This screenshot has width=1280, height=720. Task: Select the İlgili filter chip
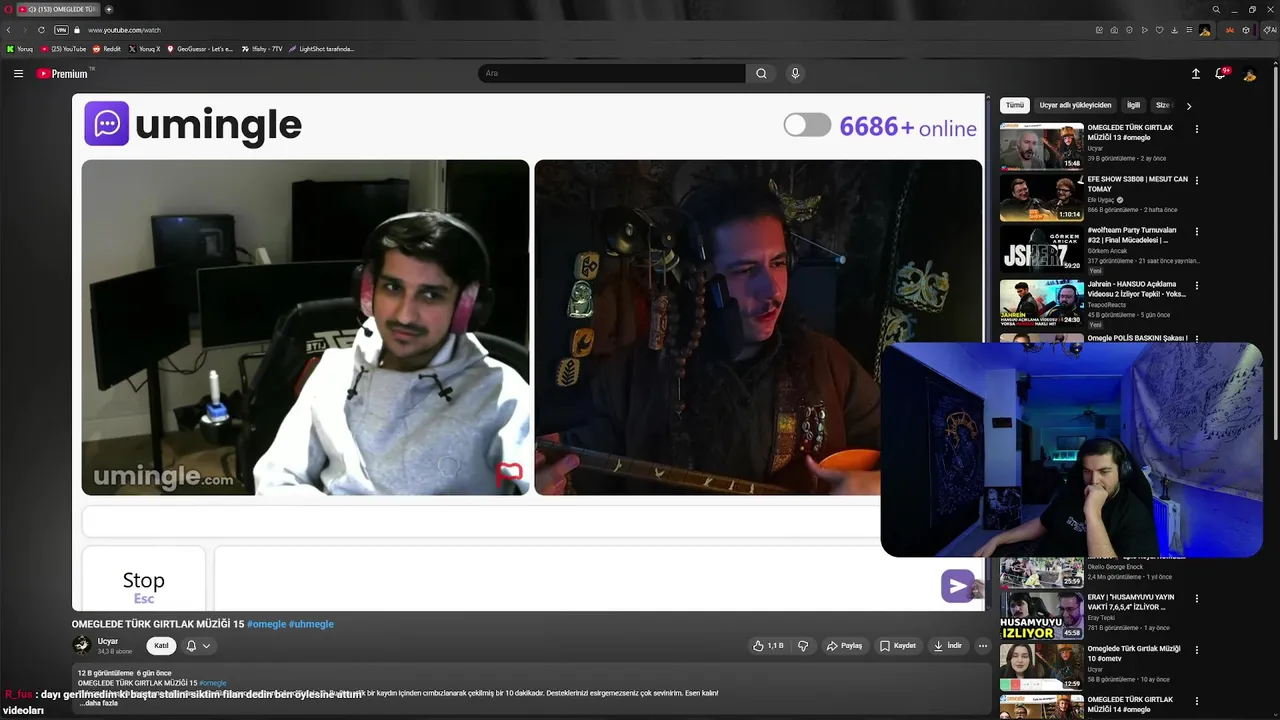1133,105
